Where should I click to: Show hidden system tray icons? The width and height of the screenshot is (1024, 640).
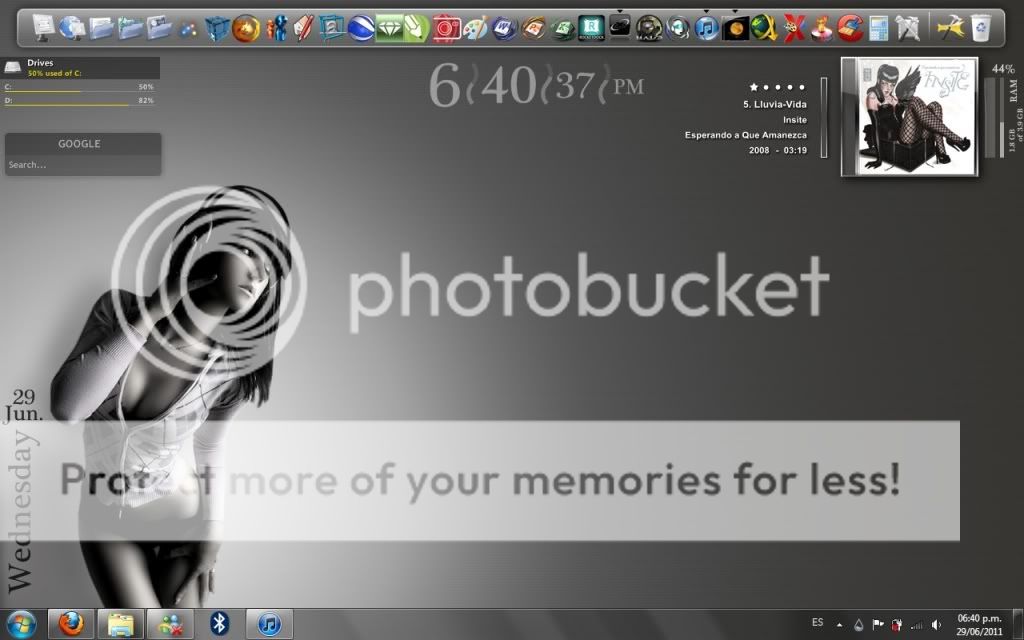839,625
